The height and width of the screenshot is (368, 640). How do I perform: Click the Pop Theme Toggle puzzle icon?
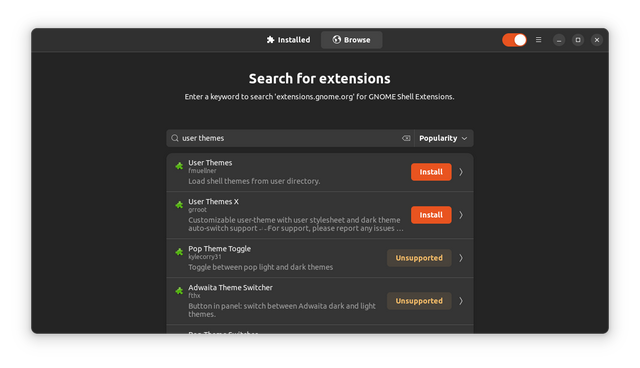(x=179, y=252)
